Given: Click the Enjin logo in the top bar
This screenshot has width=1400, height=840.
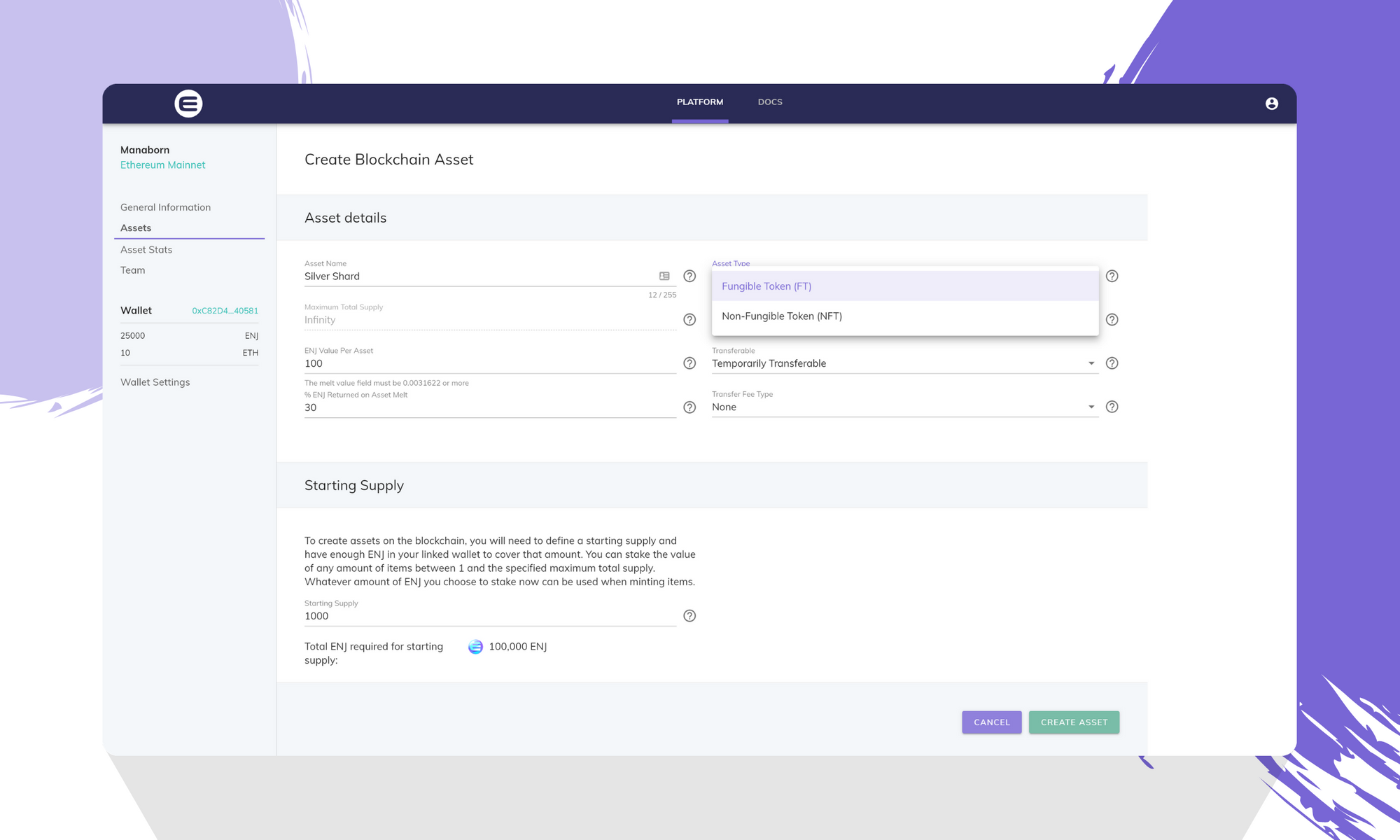Looking at the screenshot, I should (x=188, y=103).
